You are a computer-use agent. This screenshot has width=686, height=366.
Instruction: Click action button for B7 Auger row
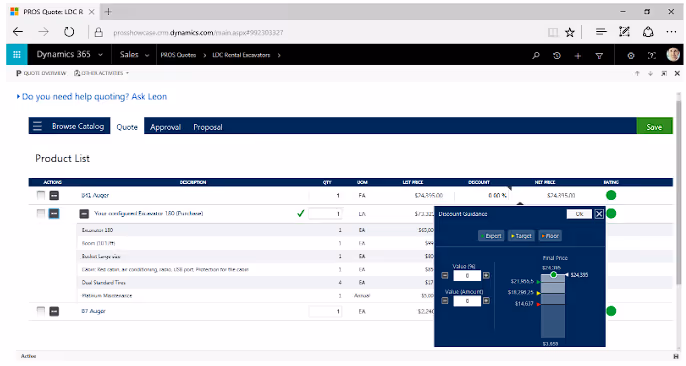tap(54, 311)
